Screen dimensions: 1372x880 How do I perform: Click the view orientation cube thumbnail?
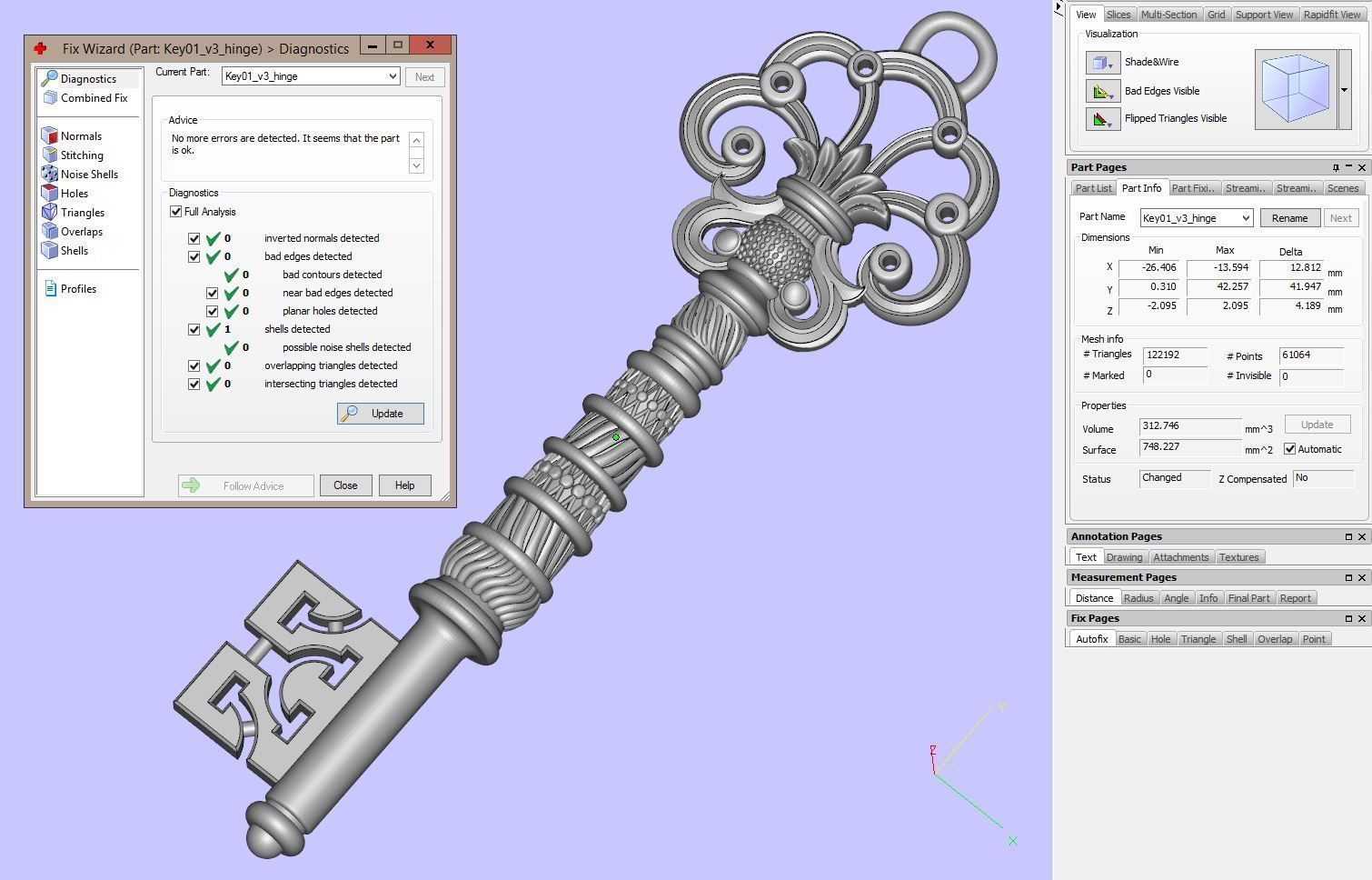point(1296,89)
